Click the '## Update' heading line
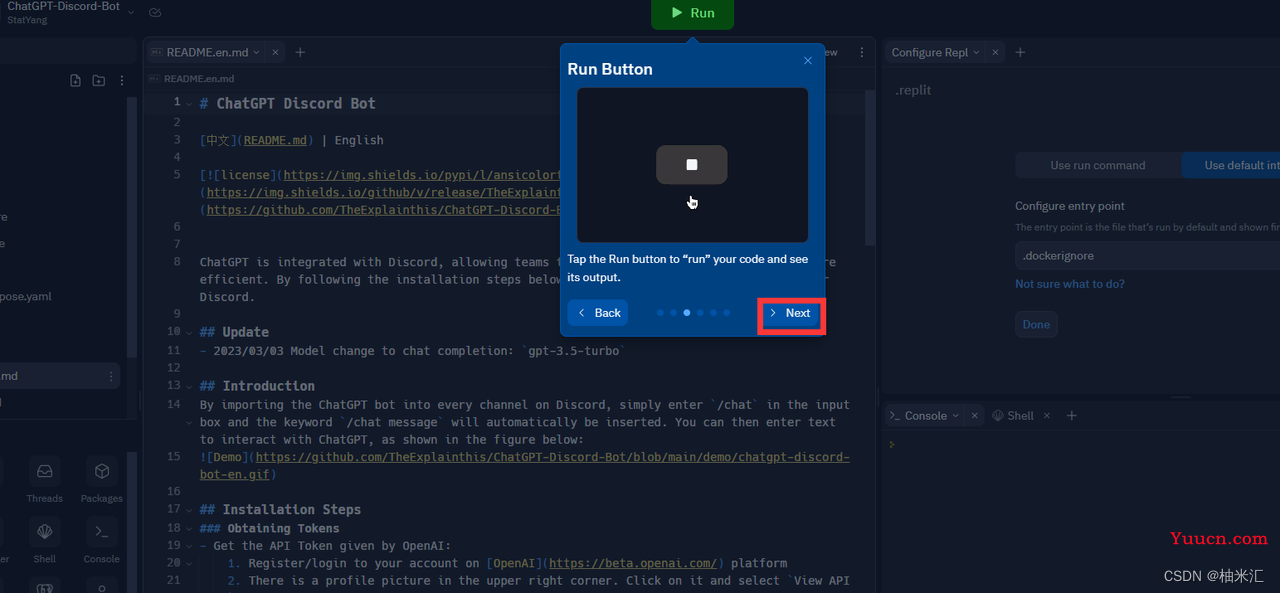The height and width of the screenshot is (593, 1280). [234, 332]
